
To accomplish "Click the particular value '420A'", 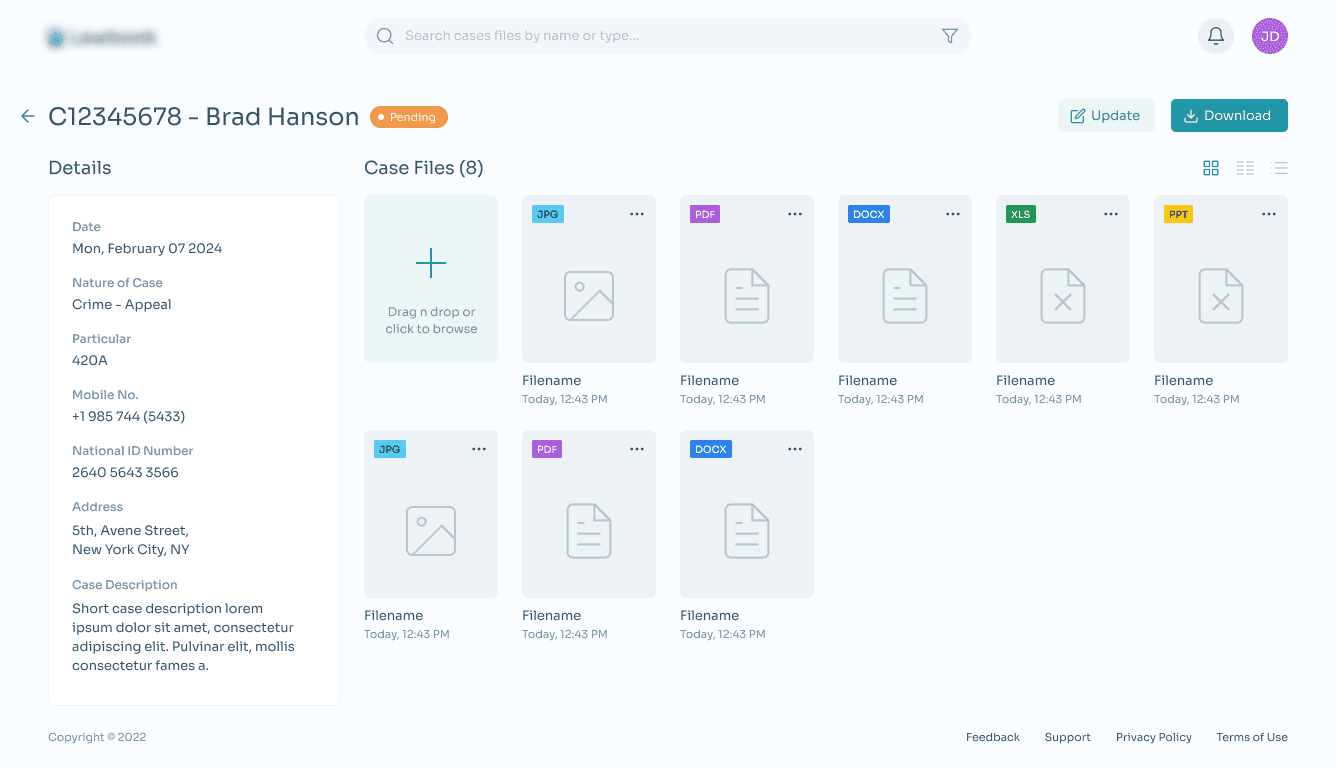I will [x=90, y=360].
